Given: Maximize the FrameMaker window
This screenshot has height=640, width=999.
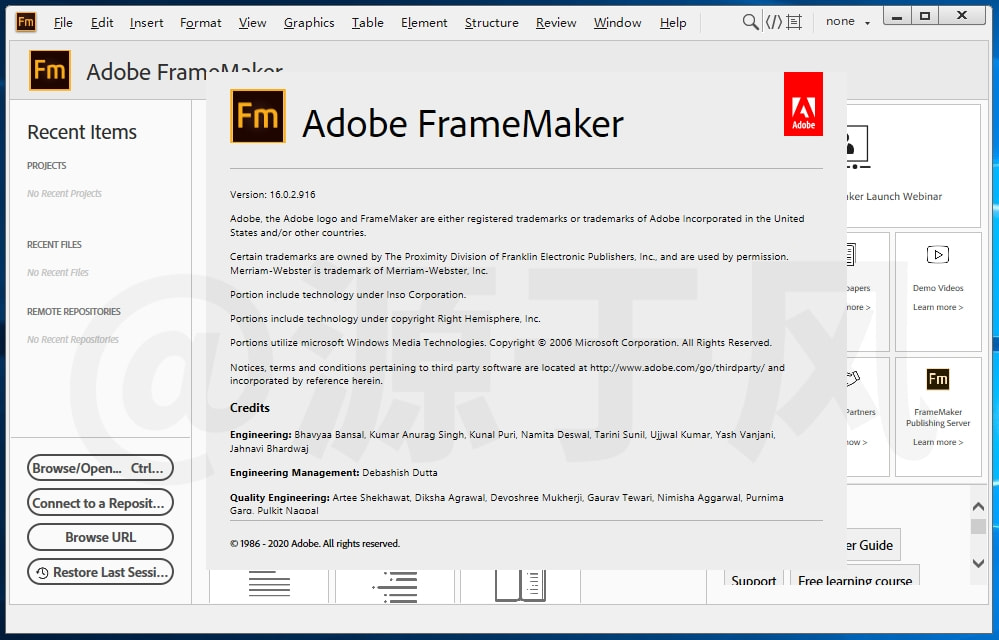Looking at the screenshot, I should coord(925,15).
